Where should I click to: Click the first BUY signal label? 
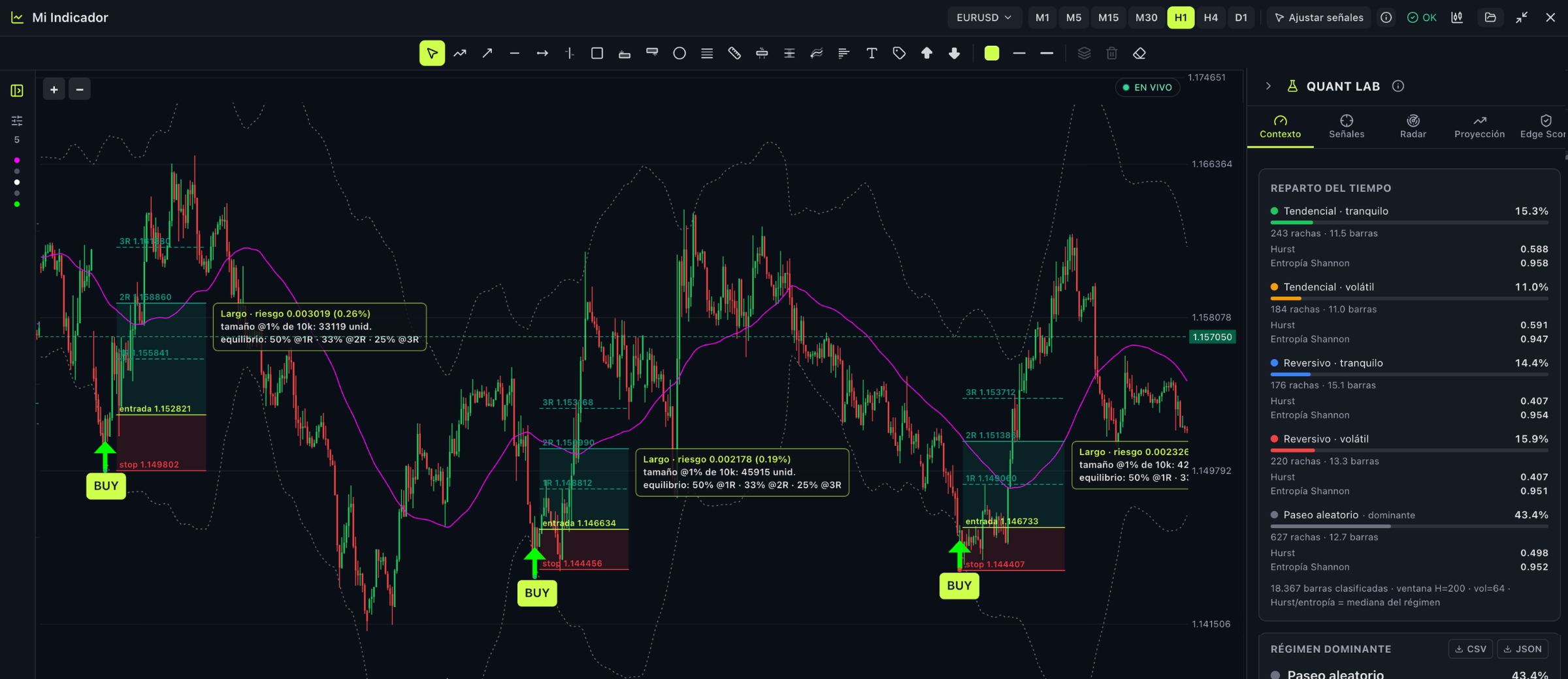(x=106, y=486)
